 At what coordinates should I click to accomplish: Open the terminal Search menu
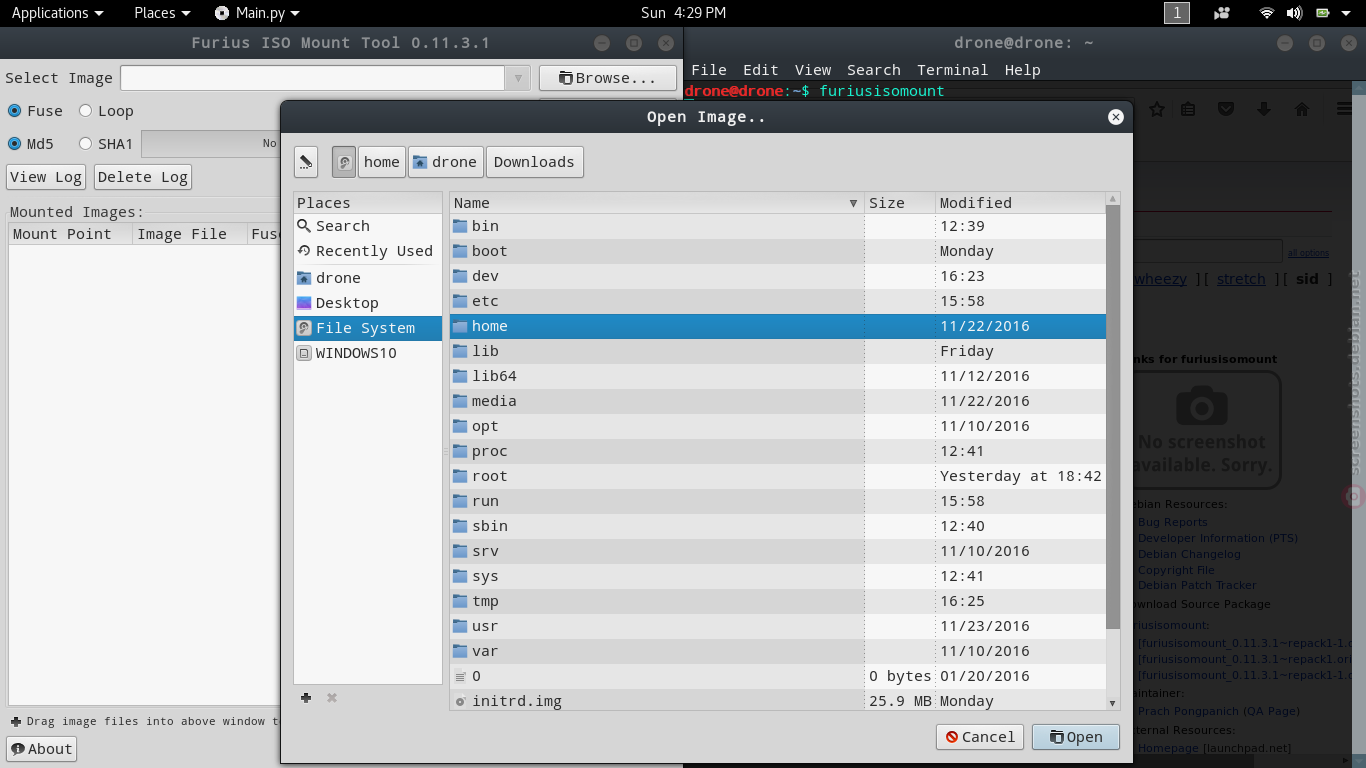pyautogui.click(x=874, y=70)
